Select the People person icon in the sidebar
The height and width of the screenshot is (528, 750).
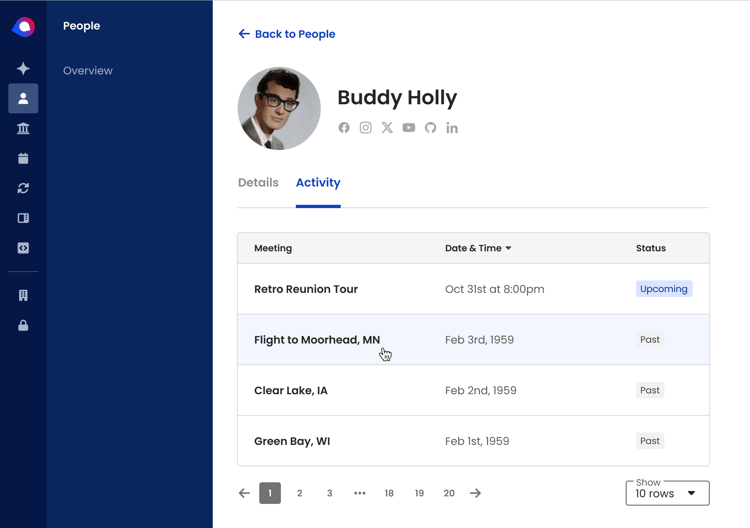click(23, 99)
